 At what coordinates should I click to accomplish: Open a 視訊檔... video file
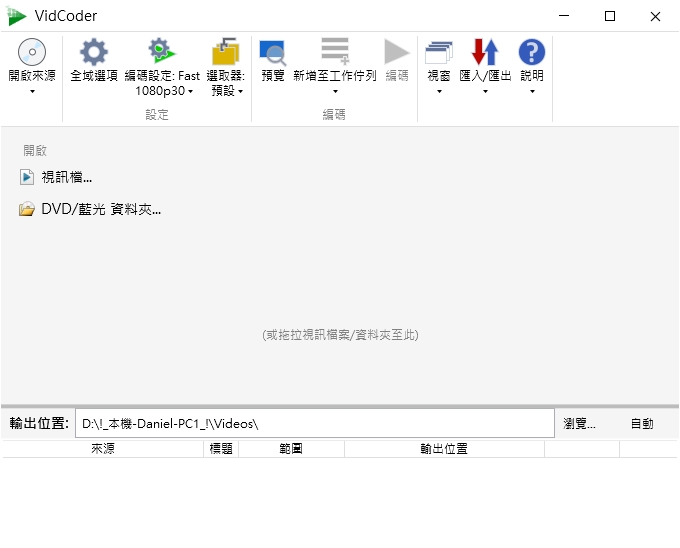66,177
